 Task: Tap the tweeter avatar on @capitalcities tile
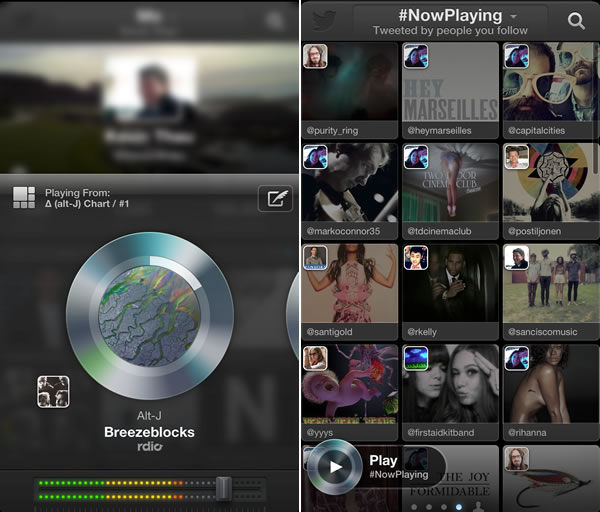(x=517, y=56)
